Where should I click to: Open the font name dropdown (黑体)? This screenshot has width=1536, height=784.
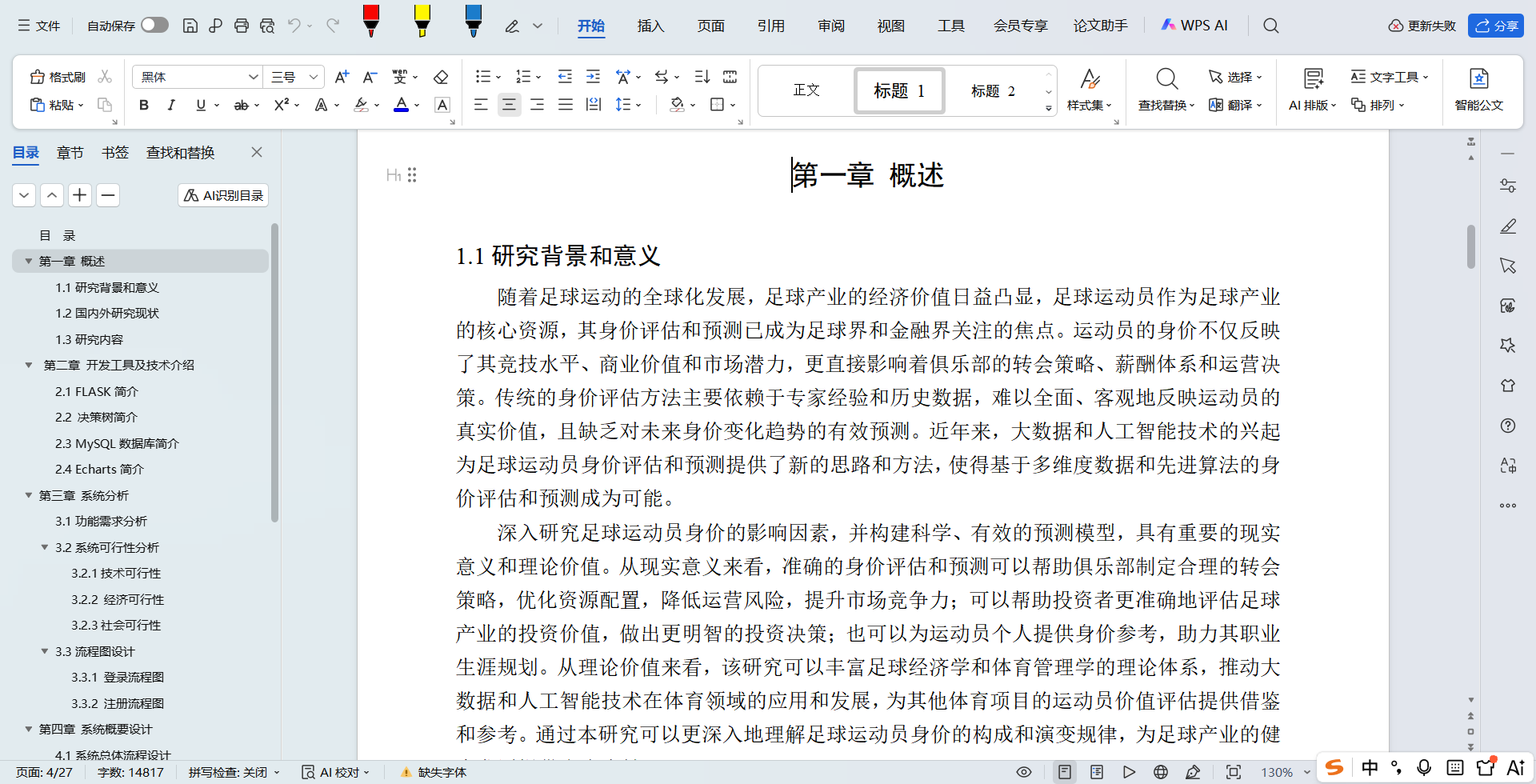(x=253, y=77)
